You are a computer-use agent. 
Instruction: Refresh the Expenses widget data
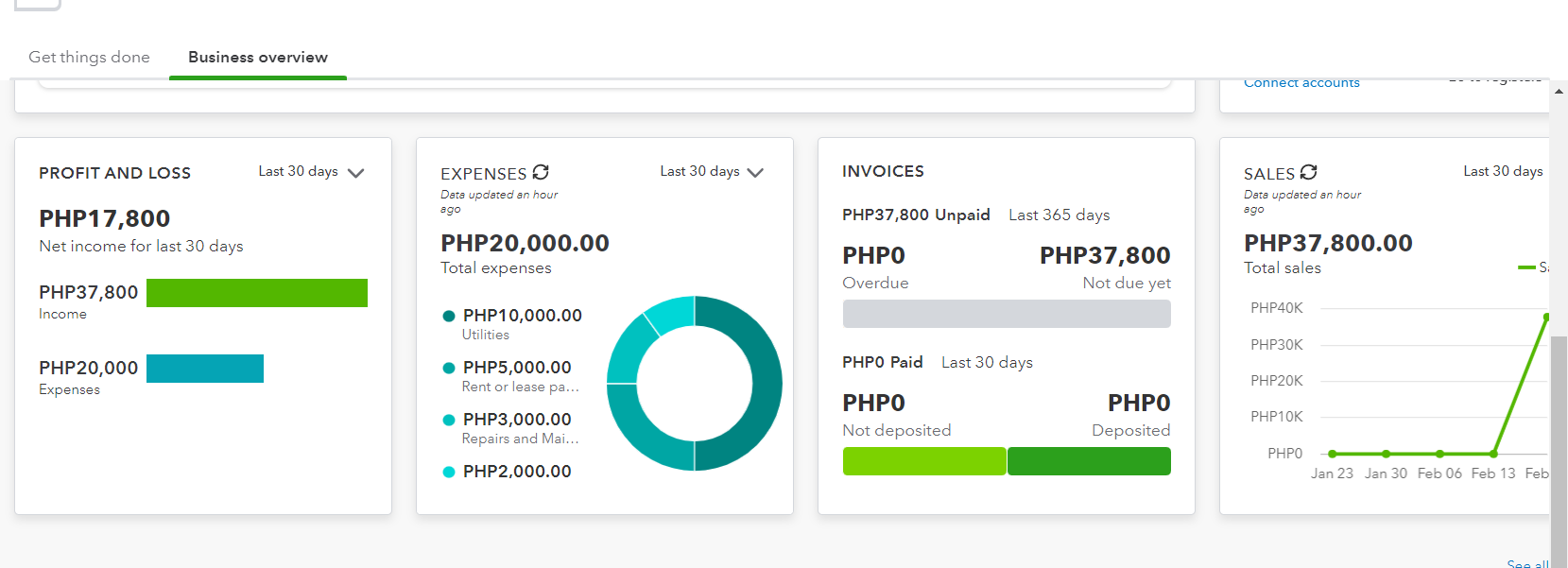[x=541, y=172]
